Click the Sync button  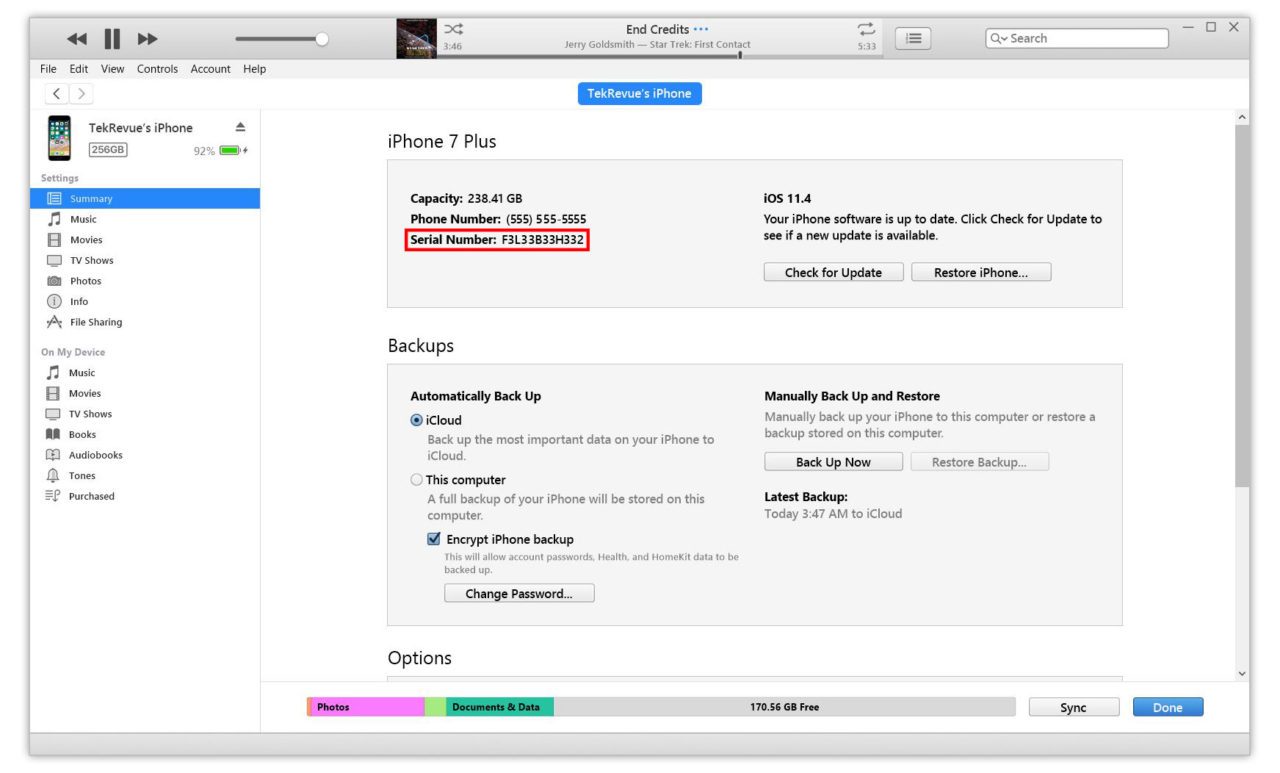1073,707
